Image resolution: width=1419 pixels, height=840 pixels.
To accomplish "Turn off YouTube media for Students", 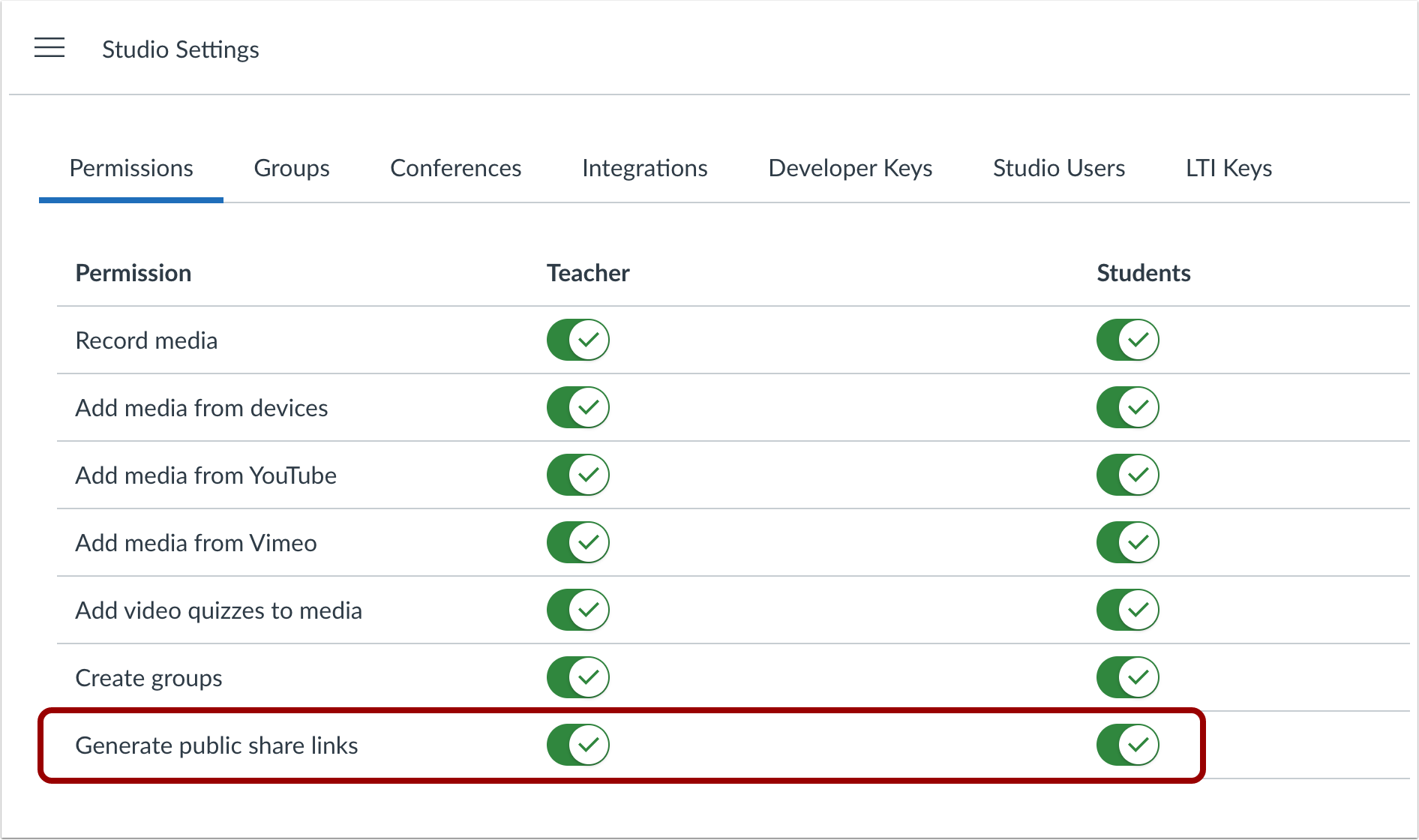I will pos(1127,475).
